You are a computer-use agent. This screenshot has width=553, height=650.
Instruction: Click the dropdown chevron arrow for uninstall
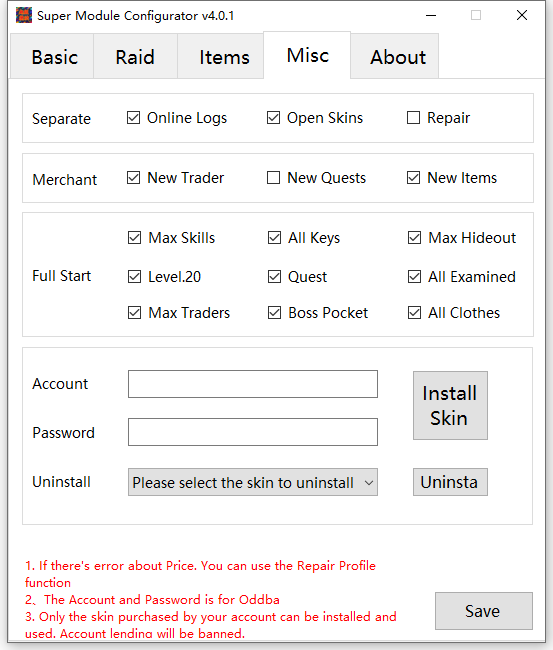pyautogui.click(x=369, y=483)
